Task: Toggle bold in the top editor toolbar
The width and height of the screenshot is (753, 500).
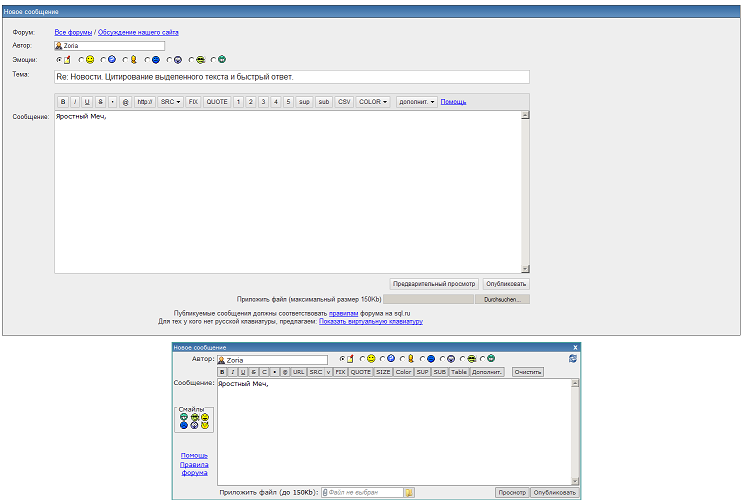Action: click(62, 102)
